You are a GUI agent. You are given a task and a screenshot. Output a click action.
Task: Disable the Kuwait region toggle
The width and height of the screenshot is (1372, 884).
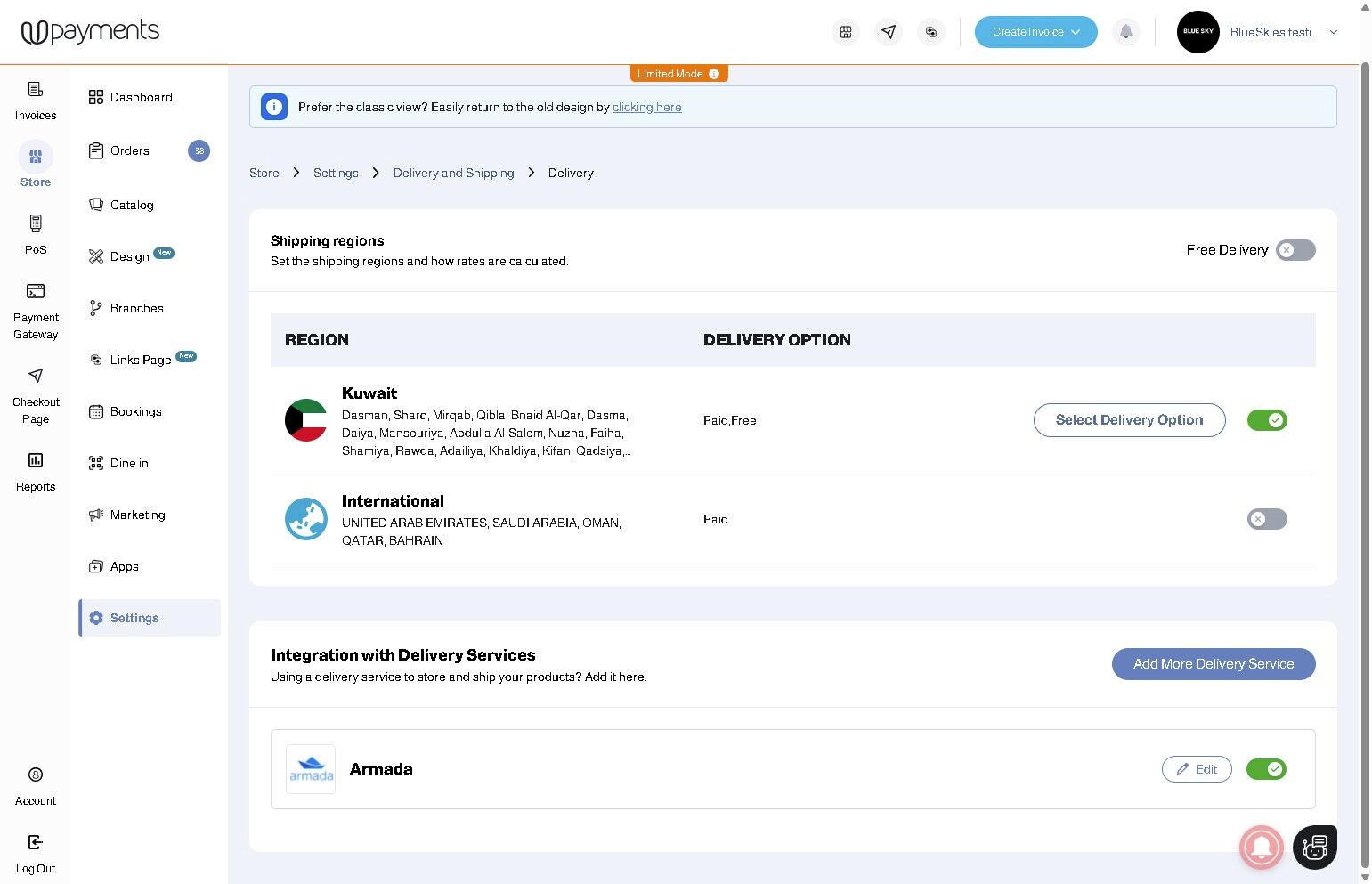tap(1266, 420)
